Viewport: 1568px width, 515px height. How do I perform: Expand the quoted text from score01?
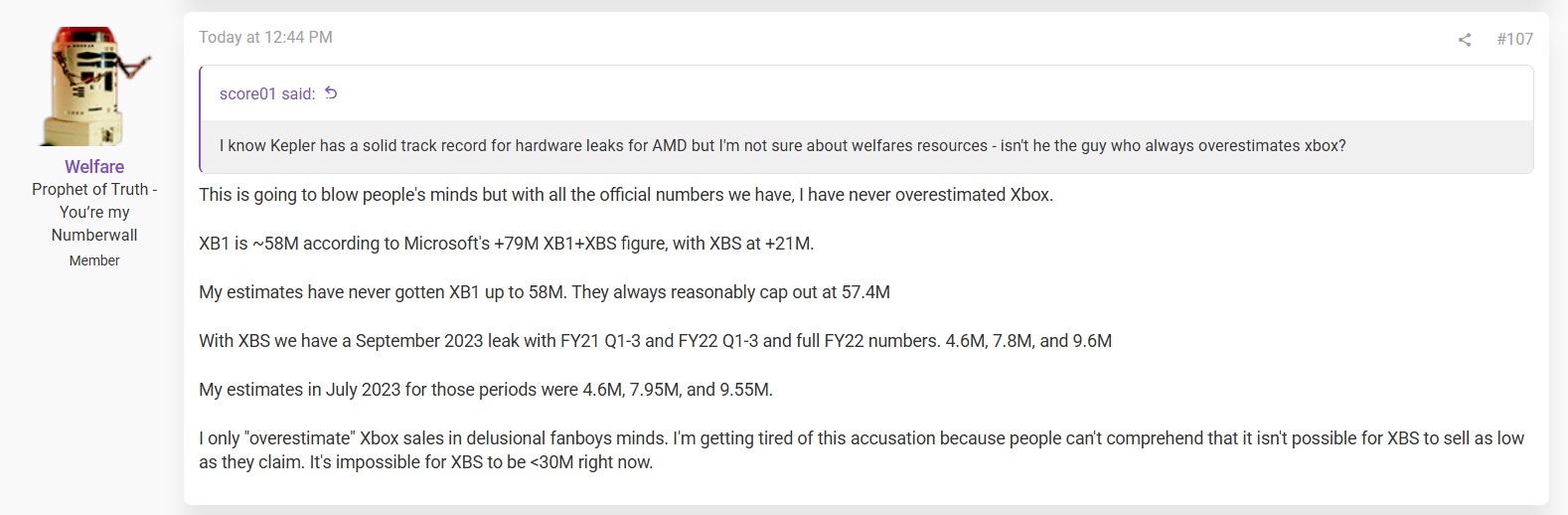point(782,145)
